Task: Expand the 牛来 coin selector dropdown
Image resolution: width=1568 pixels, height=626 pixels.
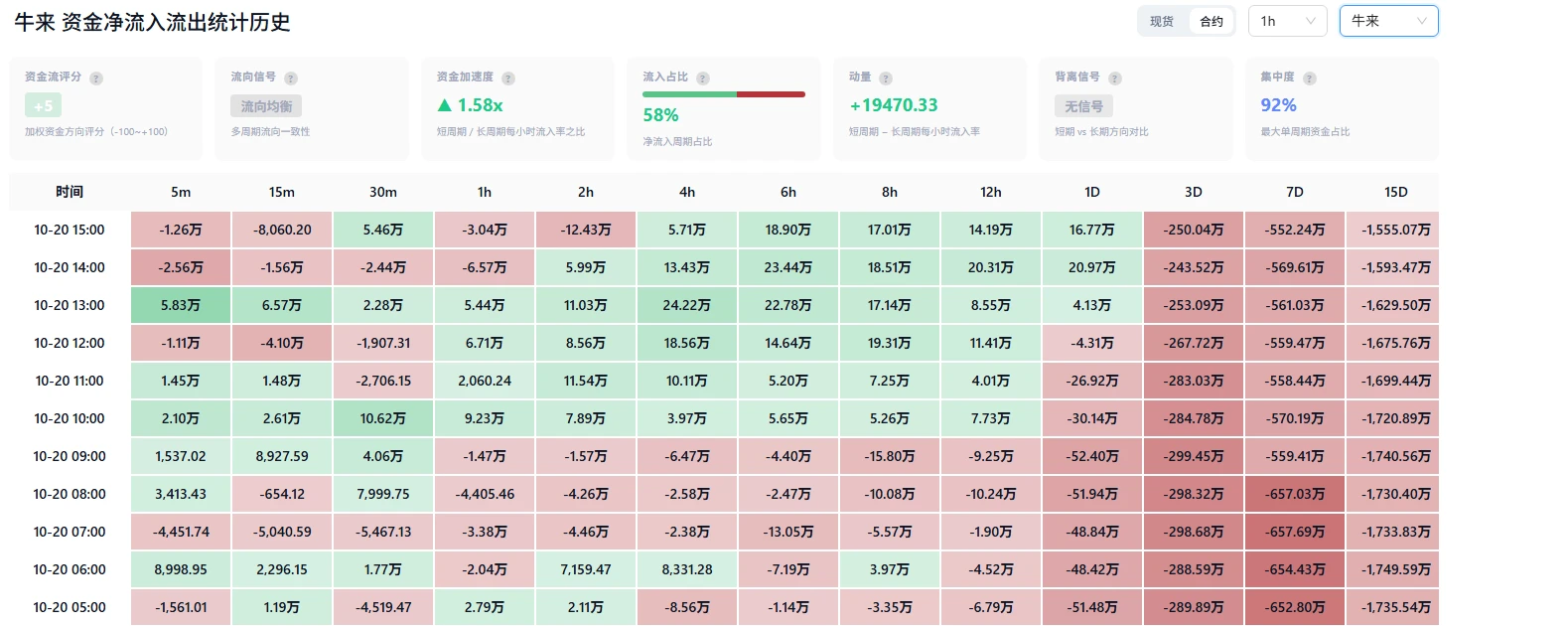Action: (x=1388, y=21)
